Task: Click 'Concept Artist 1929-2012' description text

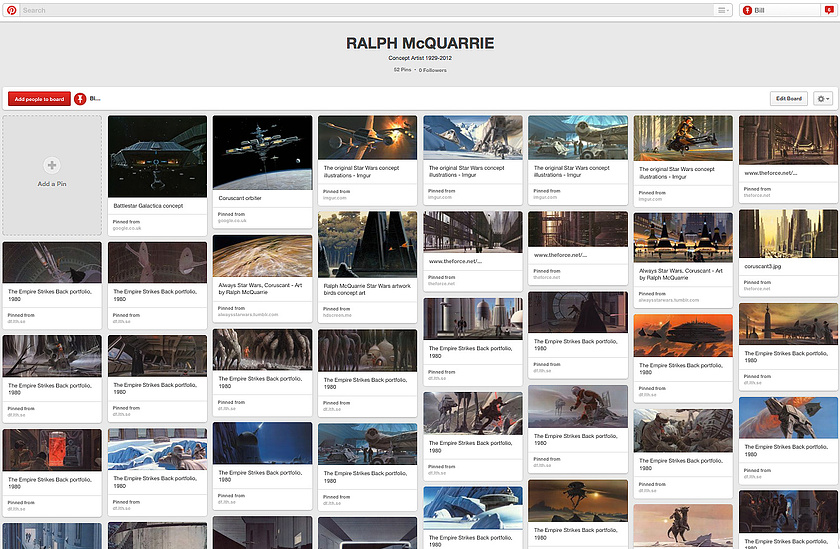Action: tap(420, 58)
